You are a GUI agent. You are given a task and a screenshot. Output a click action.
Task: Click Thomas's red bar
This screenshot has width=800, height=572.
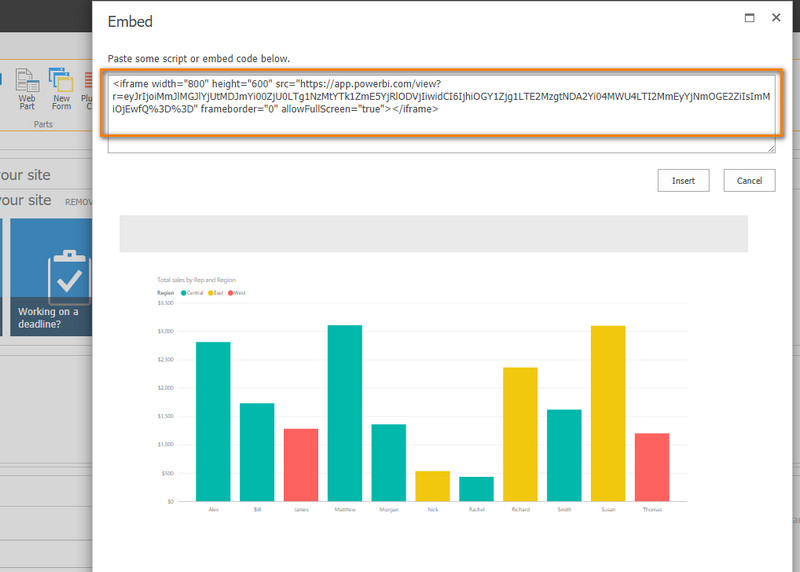[652, 467]
